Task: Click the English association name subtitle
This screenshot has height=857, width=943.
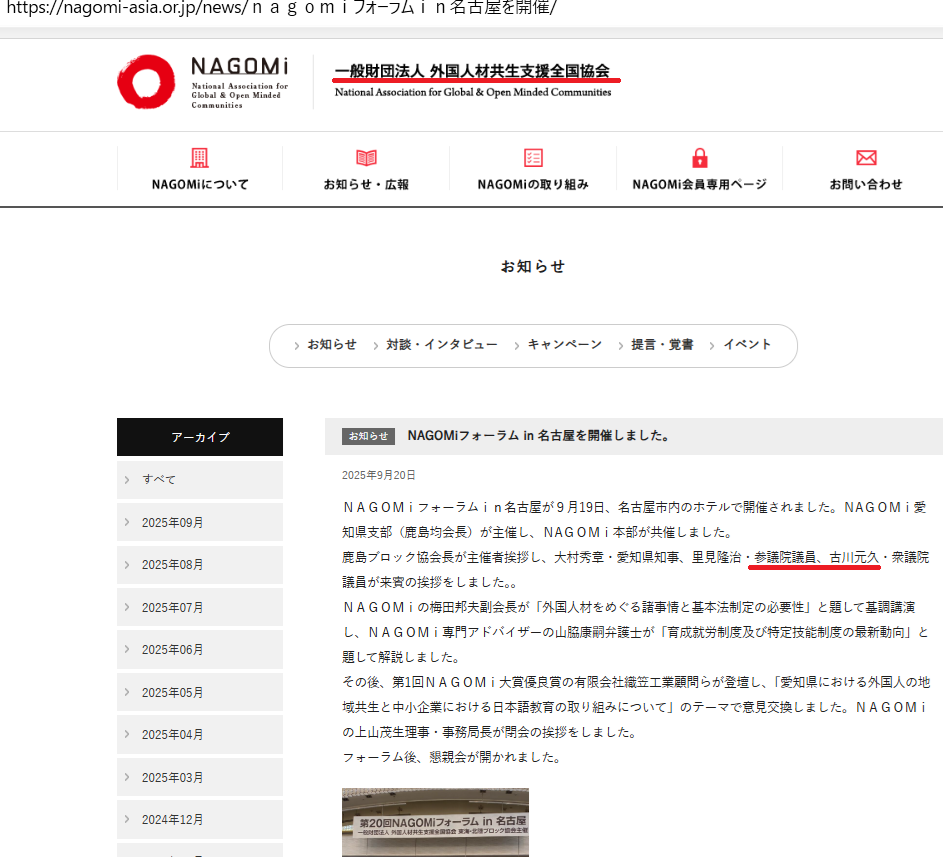Action: click(473, 92)
